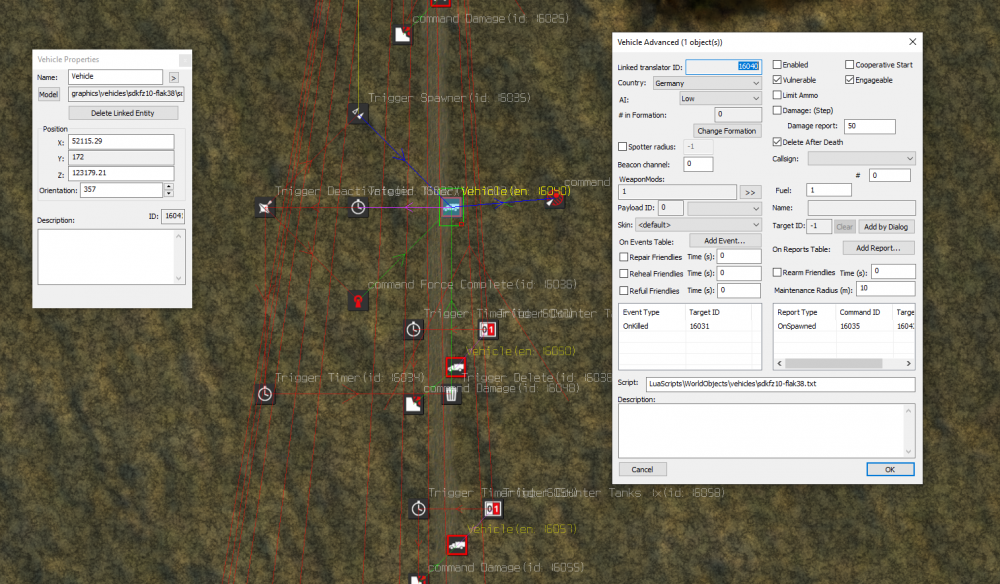Select the command Damage 16048 icon
This screenshot has height=584, width=1000.
click(x=413, y=404)
